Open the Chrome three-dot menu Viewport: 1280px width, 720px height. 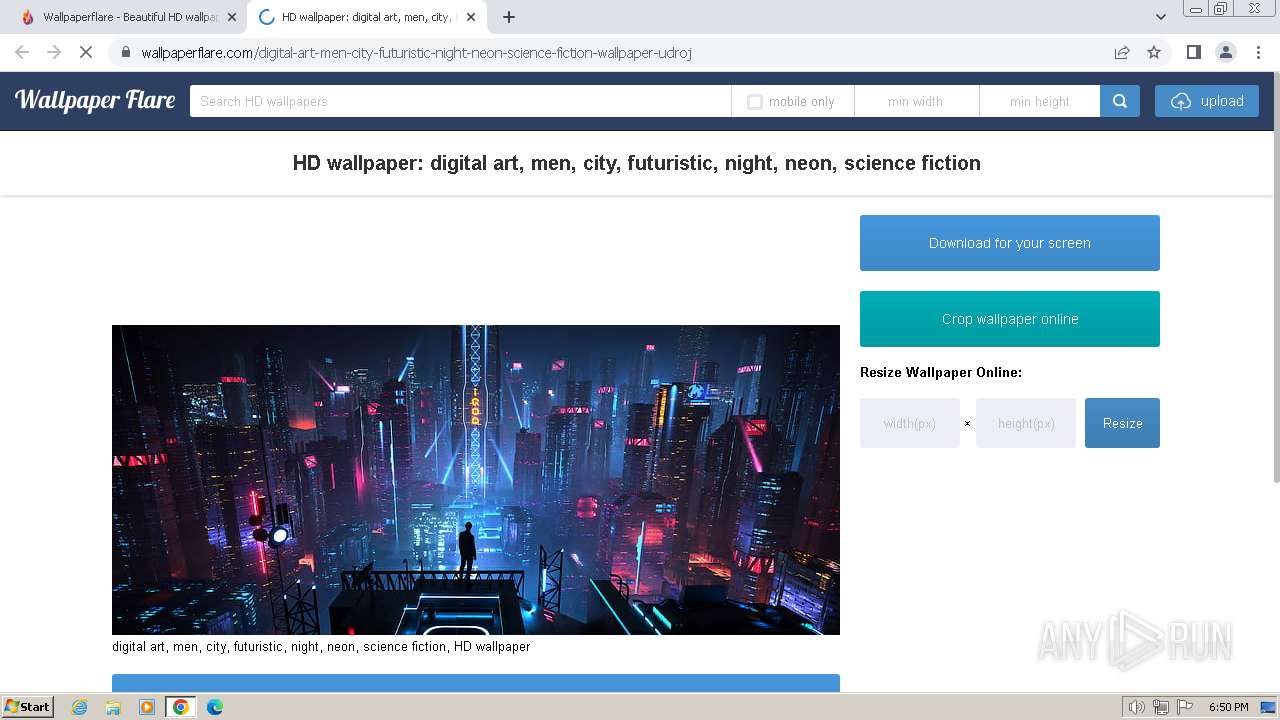pyautogui.click(x=1258, y=52)
